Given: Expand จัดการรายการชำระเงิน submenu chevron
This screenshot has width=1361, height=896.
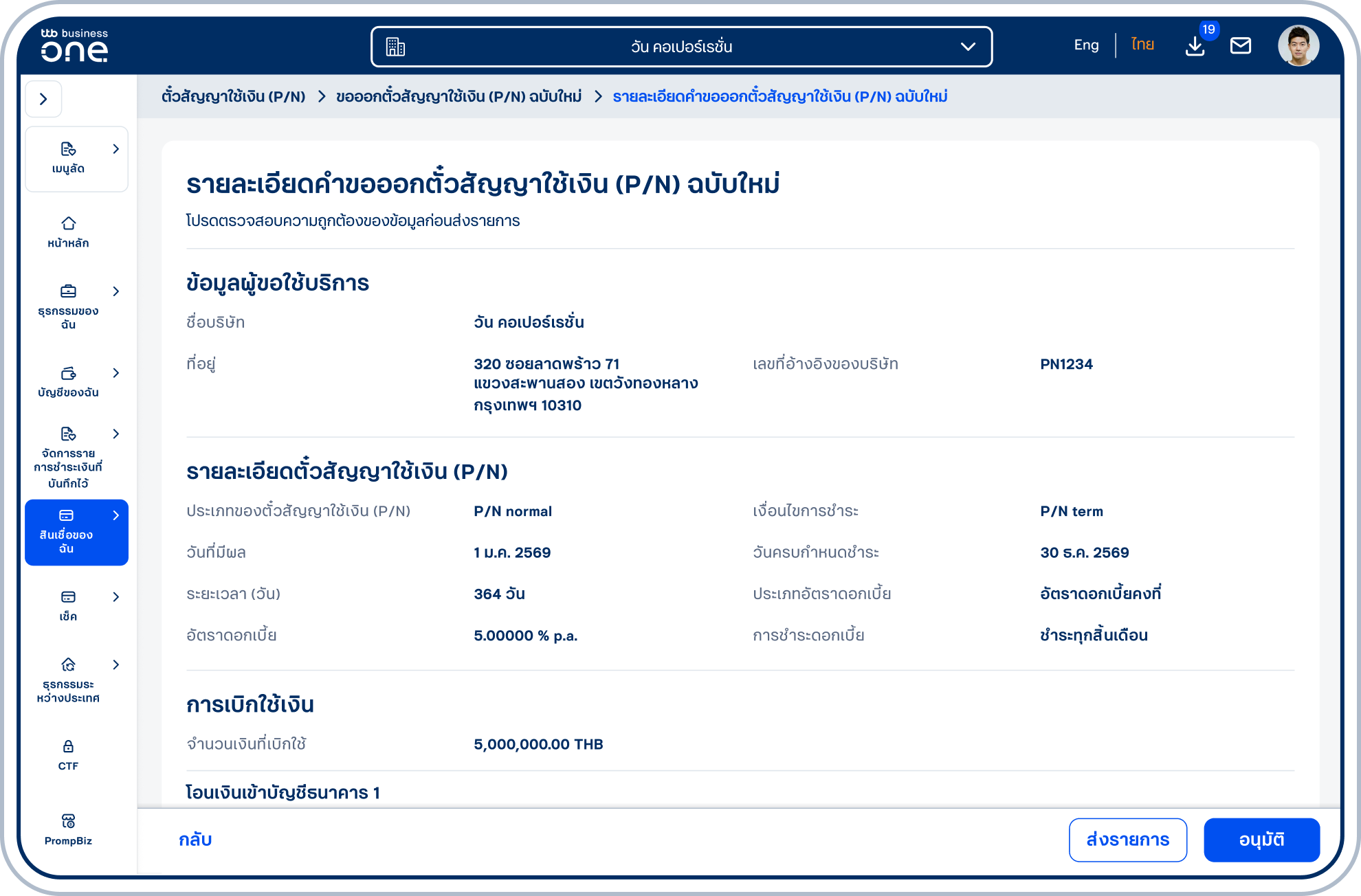Looking at the screenshot, I should tap(116, 434).
